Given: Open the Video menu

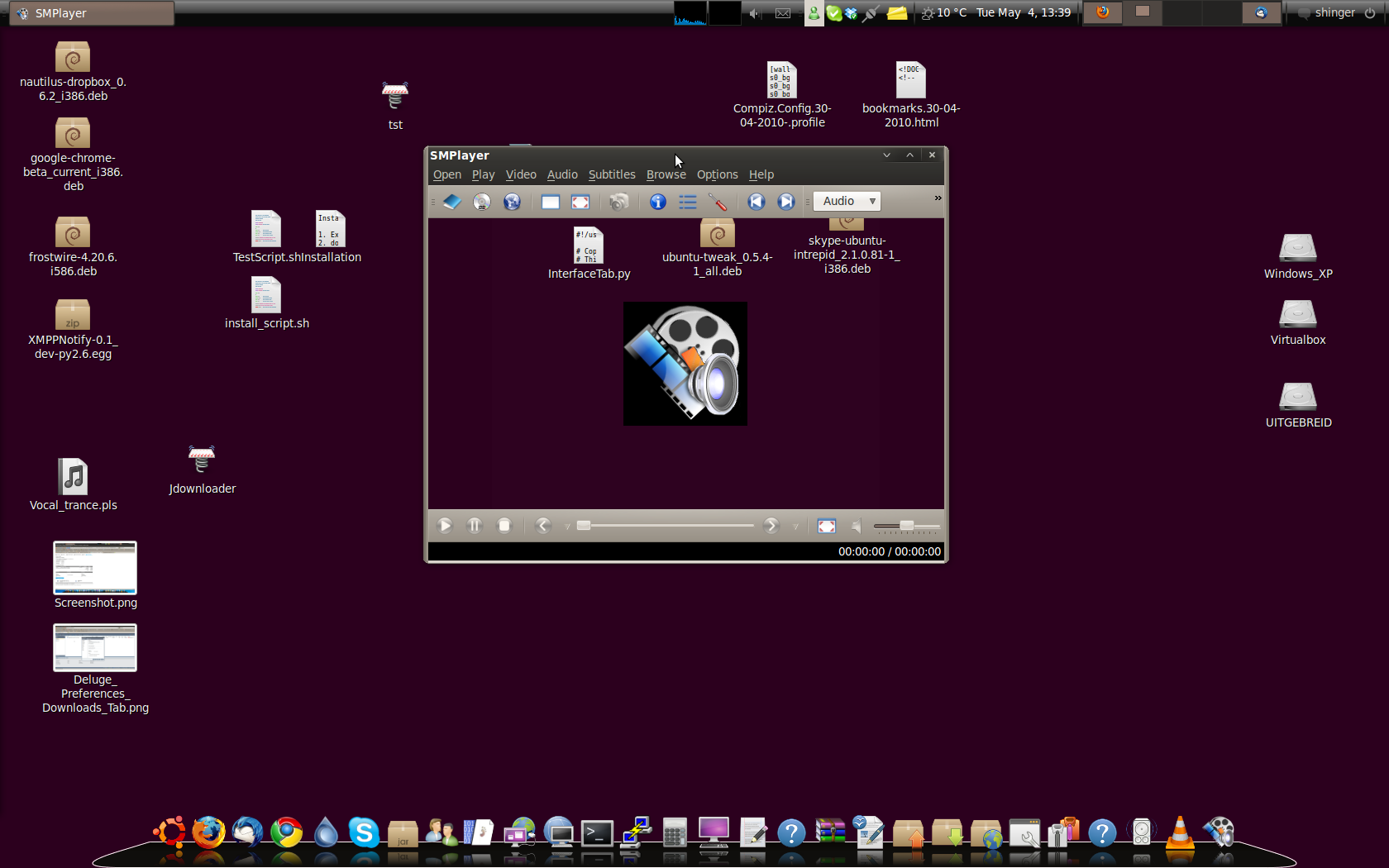Looking at the screenshot, I should 521,174.
